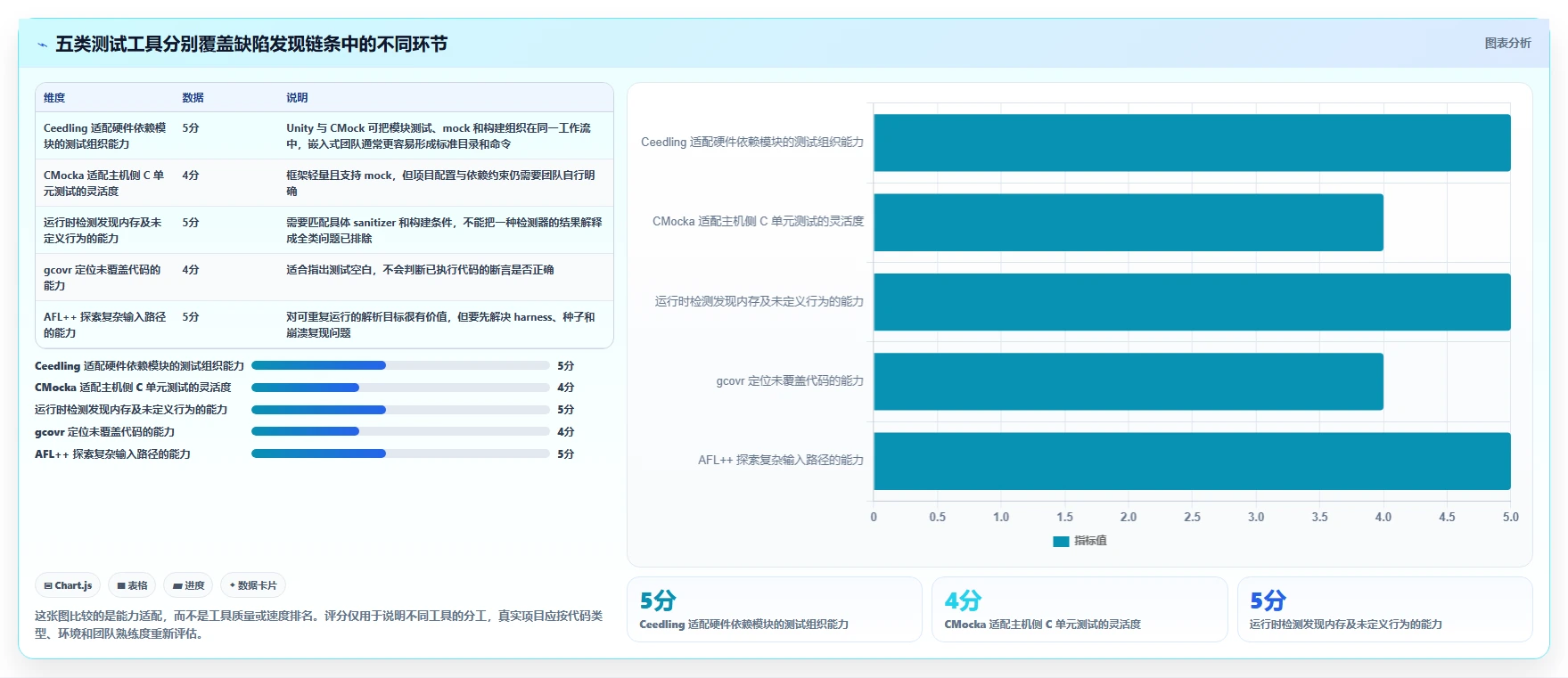Click the CMocka bar in the chart
This screenshot has height=678, width=1568.
click(1129, 222)
